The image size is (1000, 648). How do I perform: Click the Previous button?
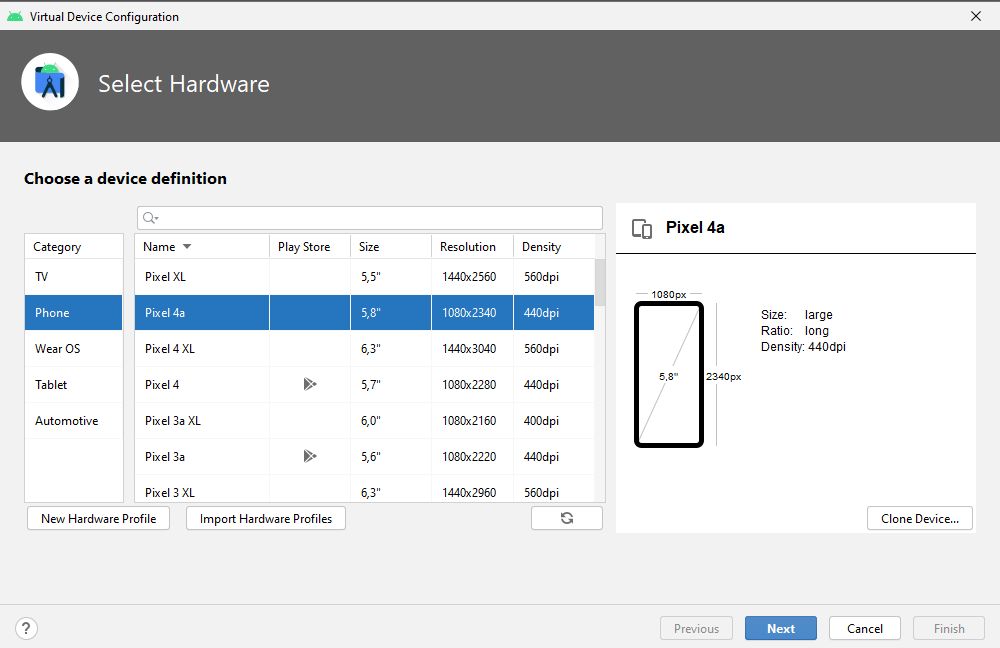(x=696, y=628)
